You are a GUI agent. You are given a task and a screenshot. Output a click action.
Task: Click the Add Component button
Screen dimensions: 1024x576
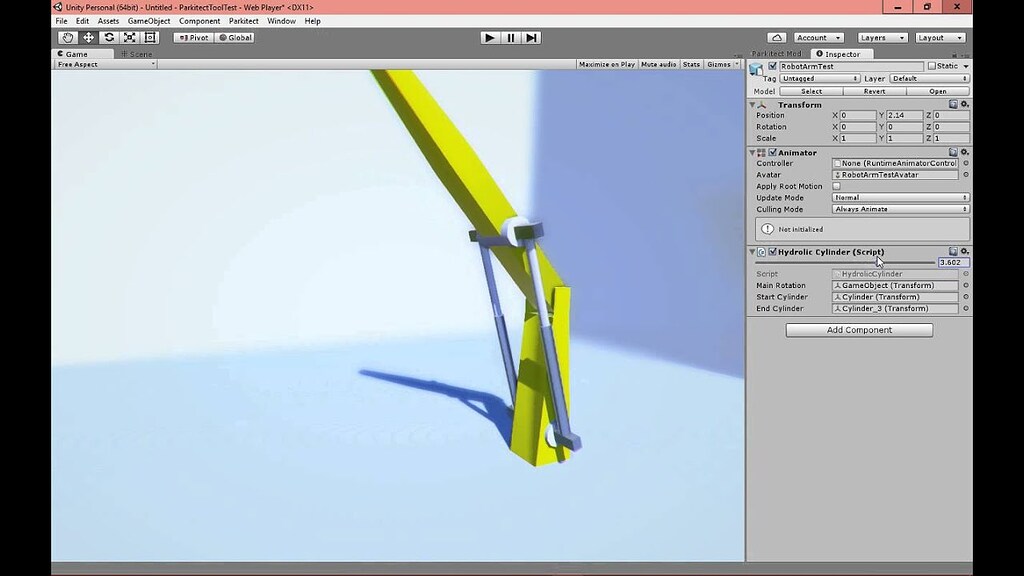[858, 329]
